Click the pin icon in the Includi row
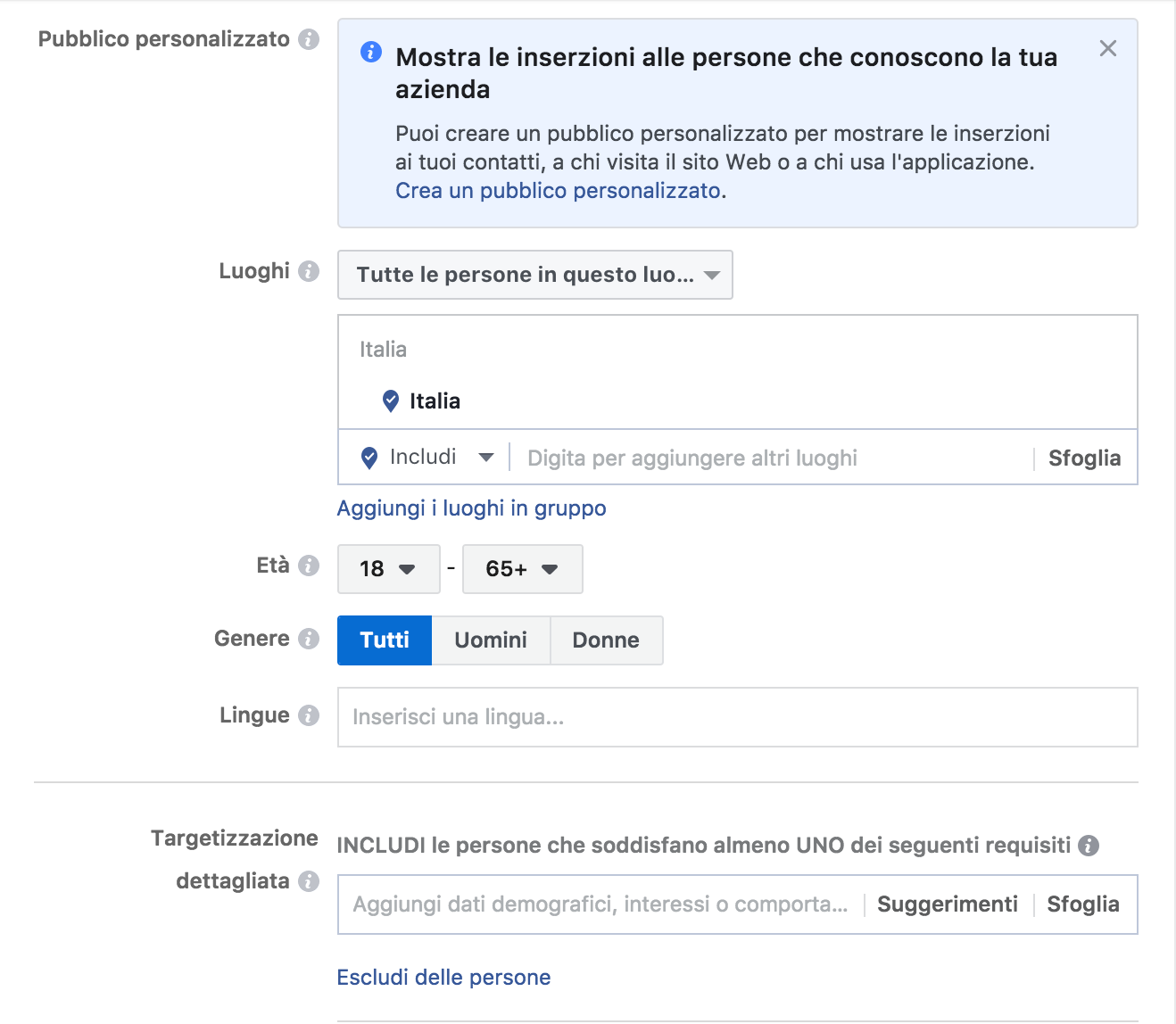This screenshot has width=1176, height=1024. (x=369, y=457)
